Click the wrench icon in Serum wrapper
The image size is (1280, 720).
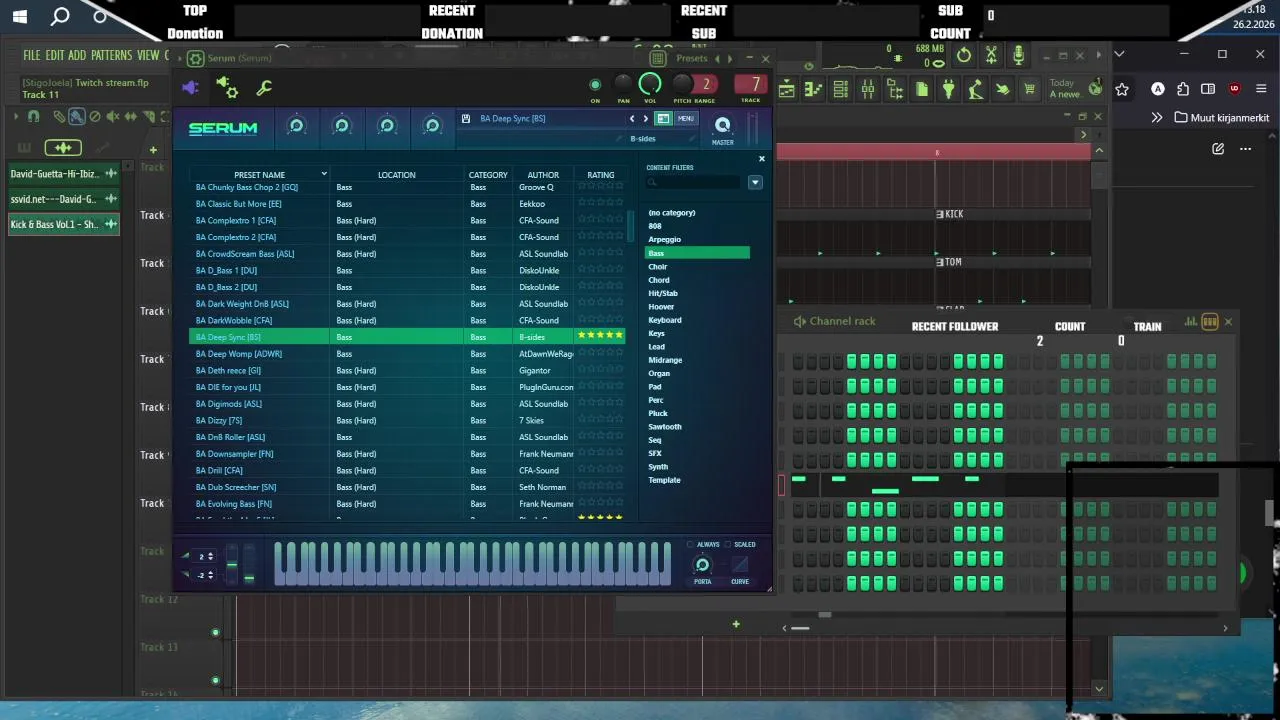click(264, 88)
